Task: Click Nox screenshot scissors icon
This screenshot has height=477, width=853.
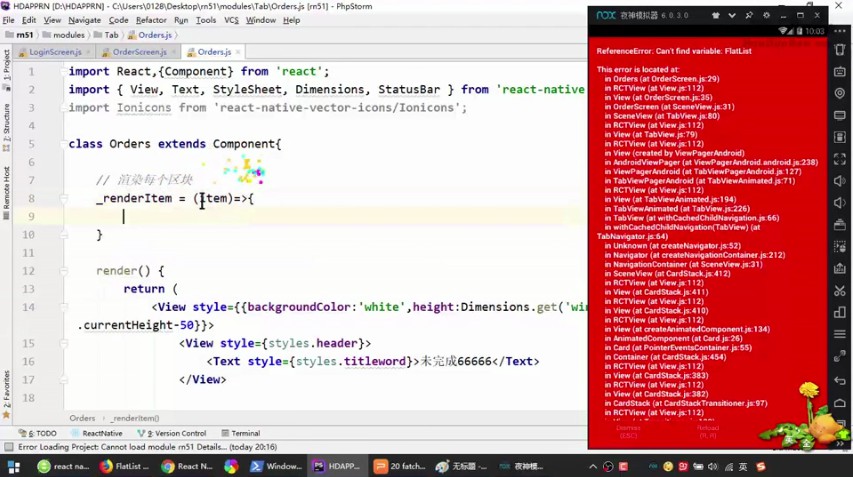Action: pos(839,290)
